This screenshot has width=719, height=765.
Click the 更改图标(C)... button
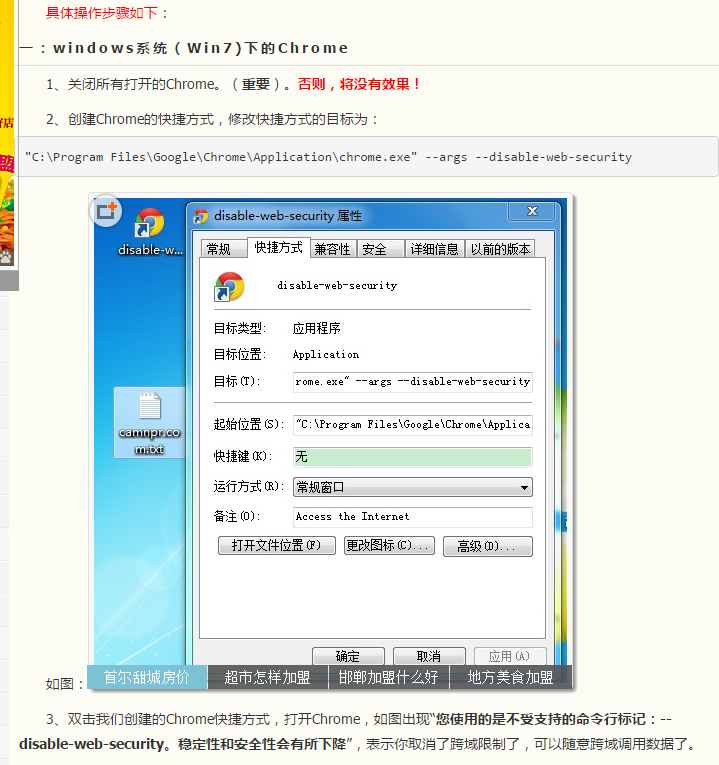(x=389, y=545)
